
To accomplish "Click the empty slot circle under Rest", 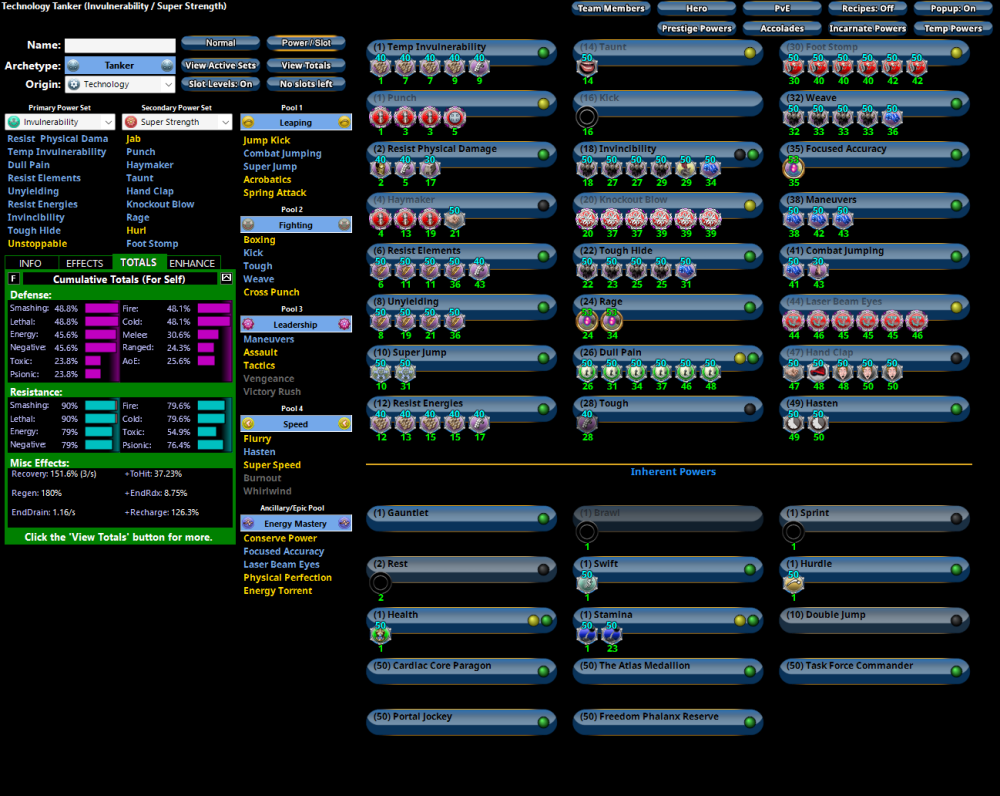I will coord(380,581).
